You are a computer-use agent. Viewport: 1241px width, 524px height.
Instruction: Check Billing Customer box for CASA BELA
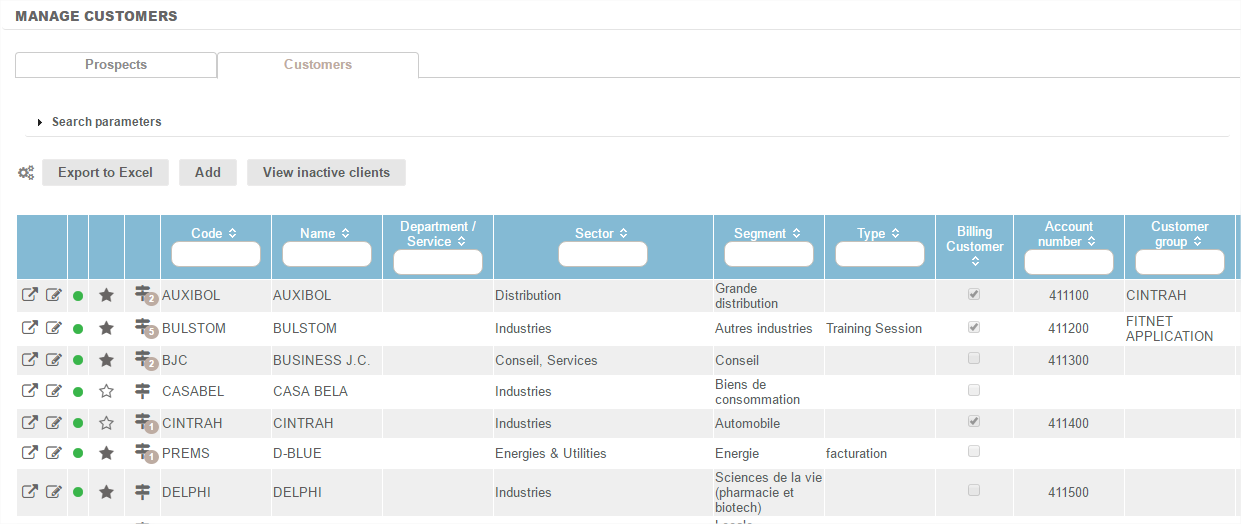pos(974,390)
